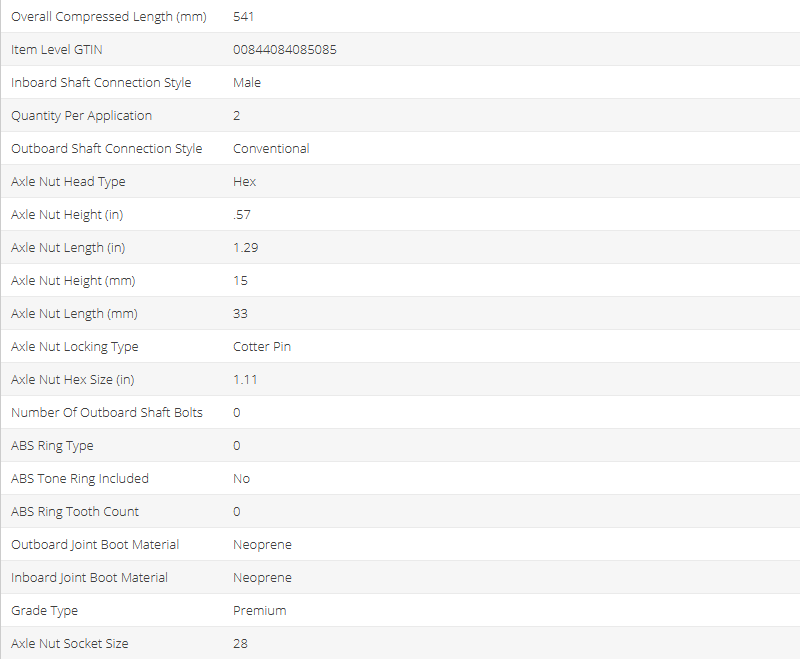Select the Axle Nut Length (mm) value 33
Screen dimensions: 800x659
click(x=240, y=313)
